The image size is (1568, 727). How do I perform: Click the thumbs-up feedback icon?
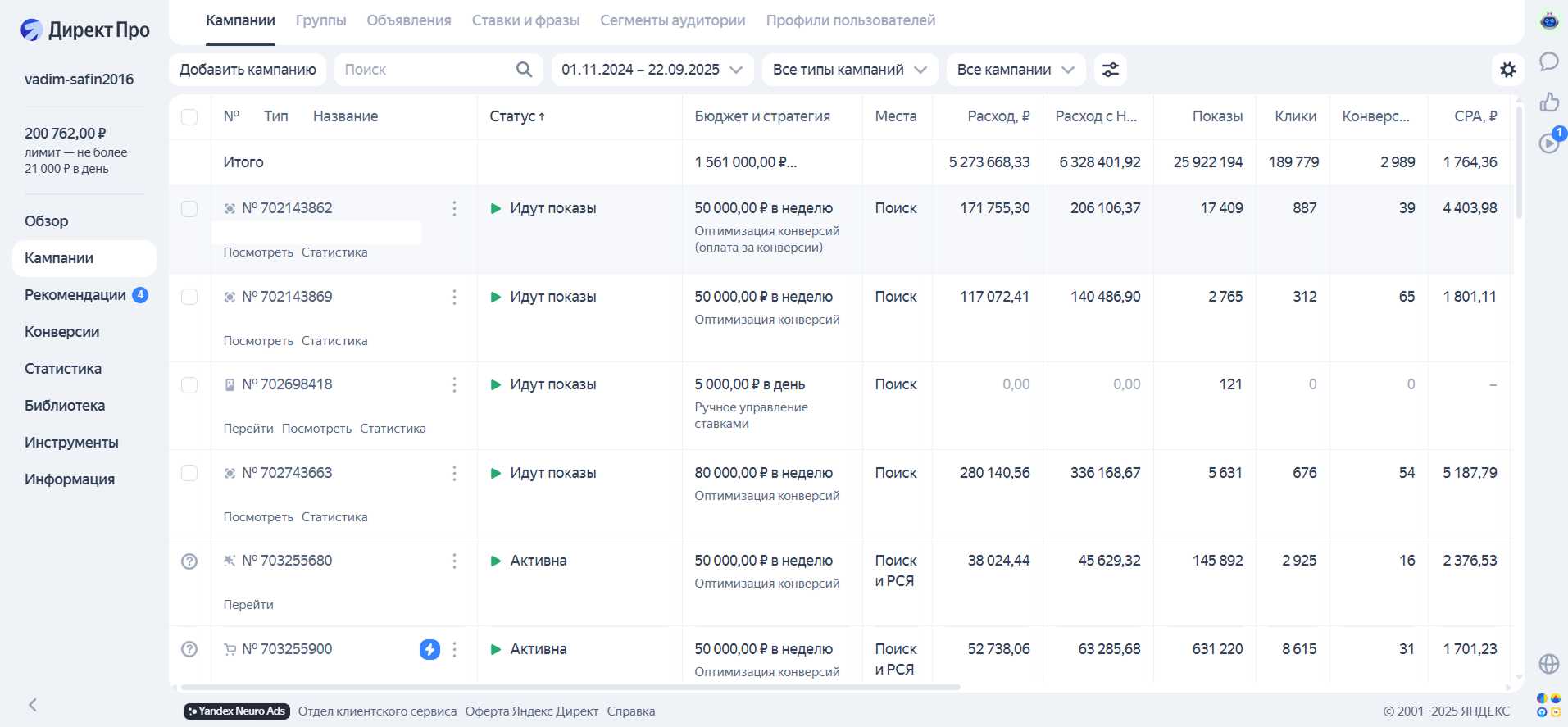pyautogui.click(x=1549, y=102)
